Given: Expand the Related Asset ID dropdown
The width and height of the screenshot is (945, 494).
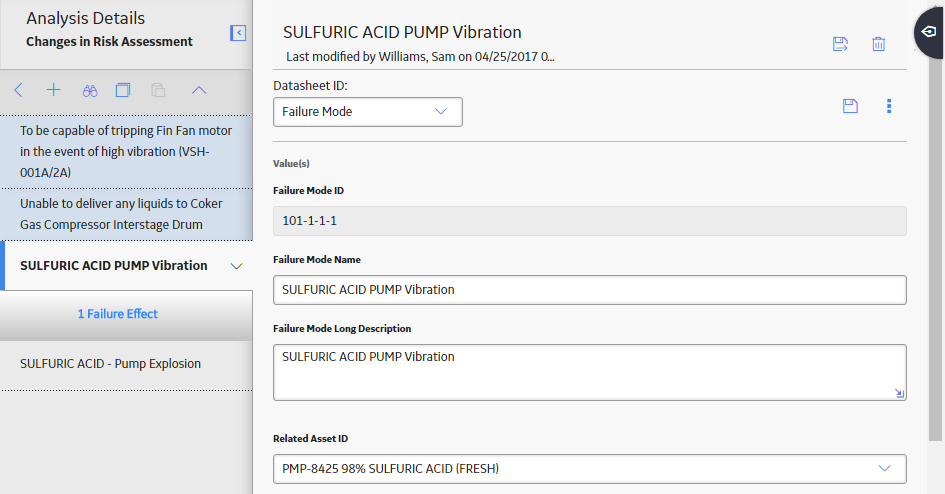Looking at the screenshot, I should [589, 469].
